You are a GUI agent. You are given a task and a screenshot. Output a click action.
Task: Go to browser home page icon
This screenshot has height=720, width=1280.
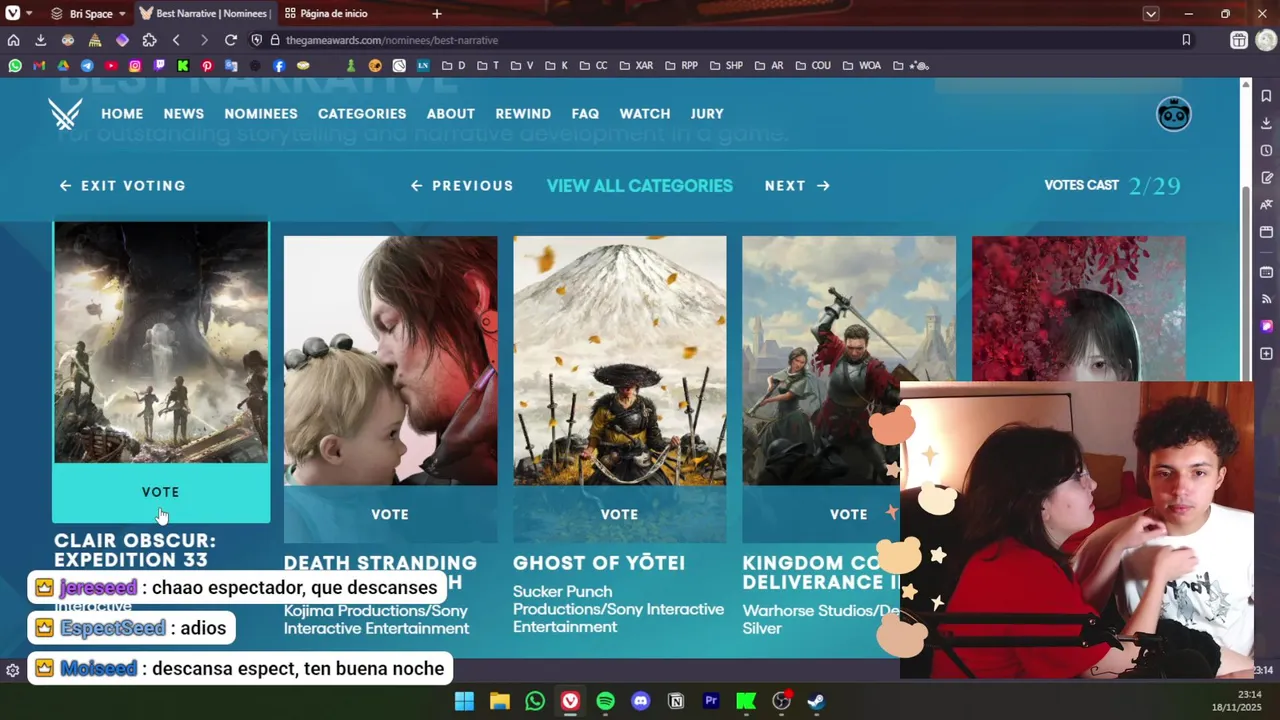[13, 40]
